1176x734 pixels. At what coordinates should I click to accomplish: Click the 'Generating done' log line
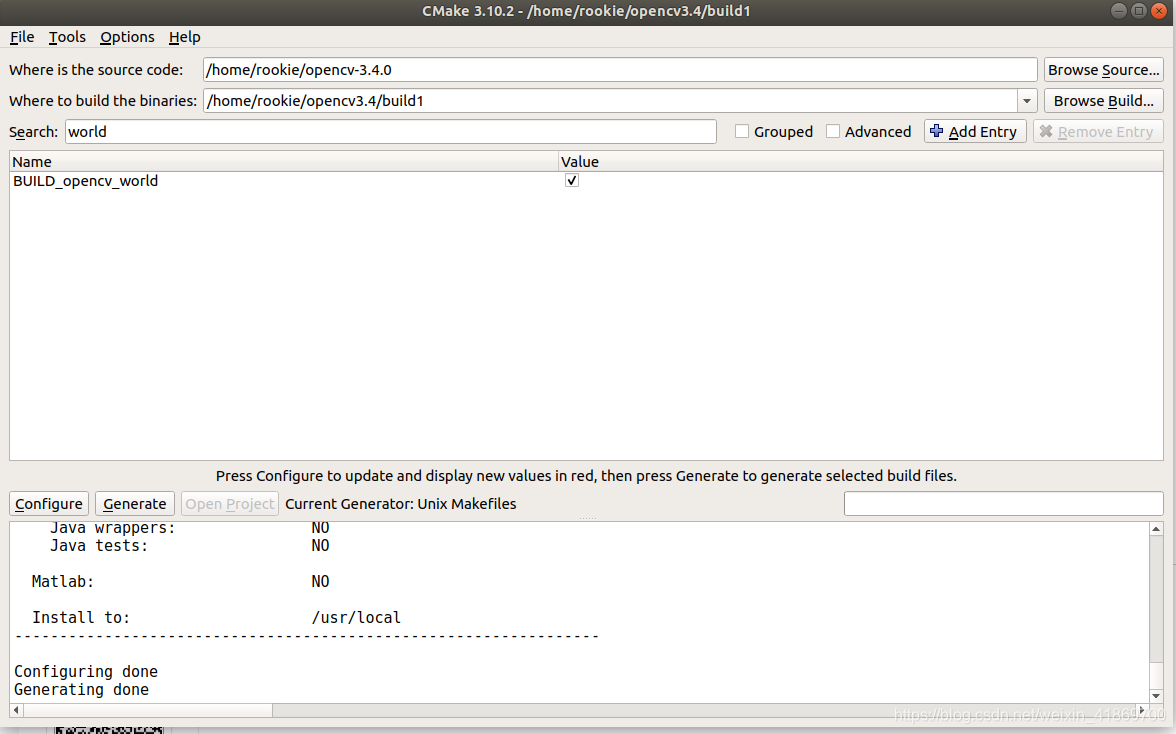81,689
